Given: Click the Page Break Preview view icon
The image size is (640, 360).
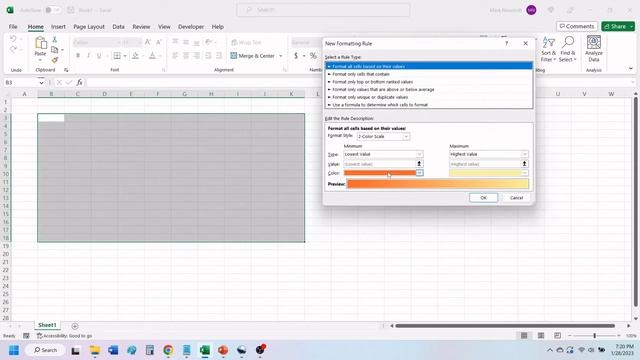Looking at the screenshot, I should pos(558,336).
